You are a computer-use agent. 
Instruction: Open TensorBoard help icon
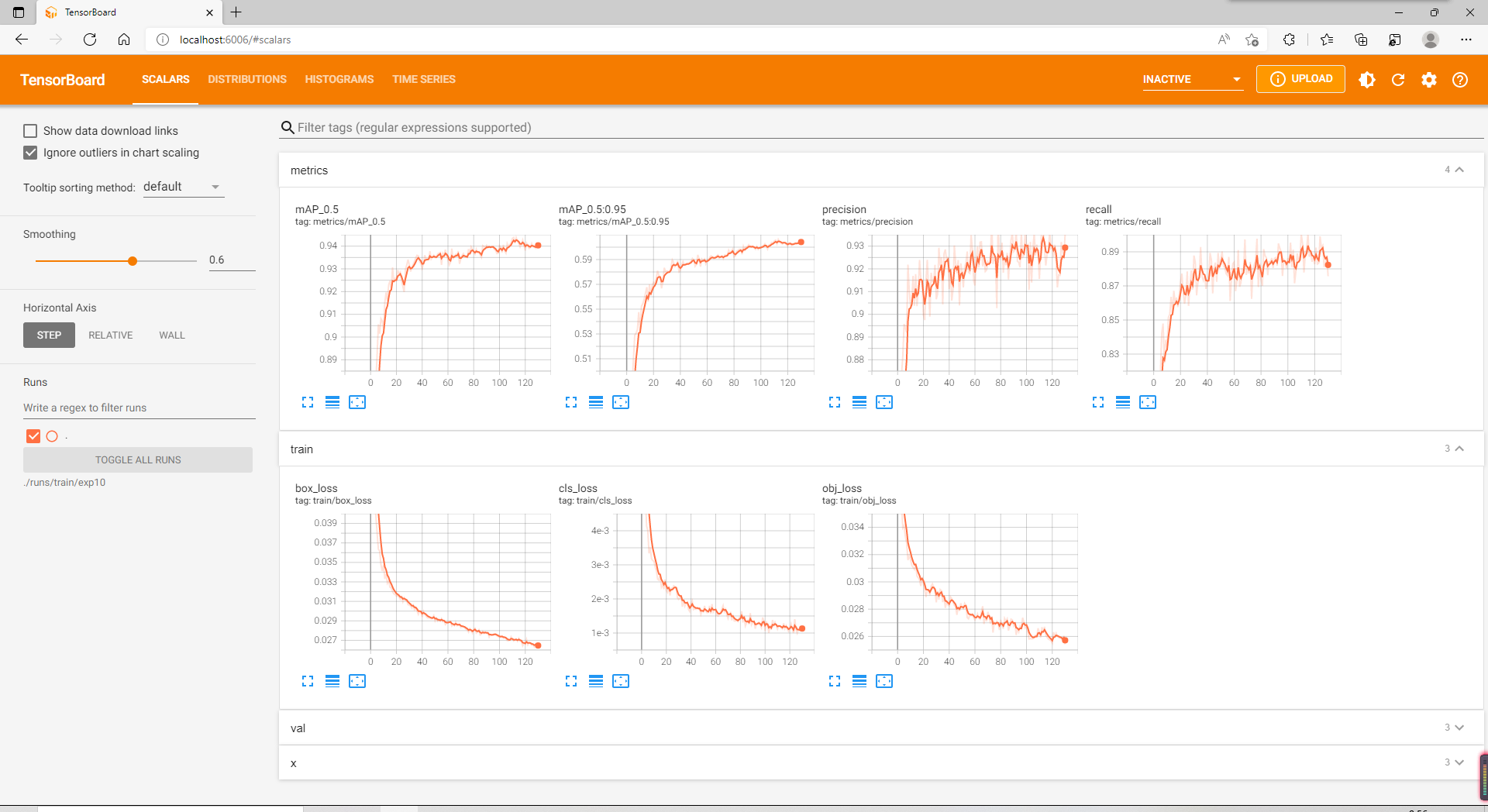[1460, 80]
